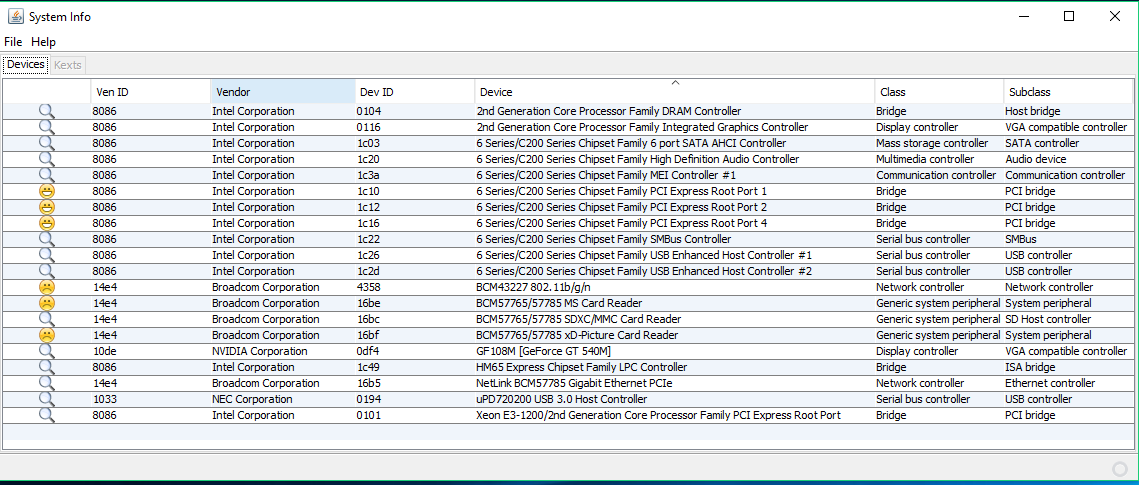This screenshot has width=1139, height=485.
Task: Click the smiley icon for PCI Express Root Port 4
Action: tap(46, 223)
